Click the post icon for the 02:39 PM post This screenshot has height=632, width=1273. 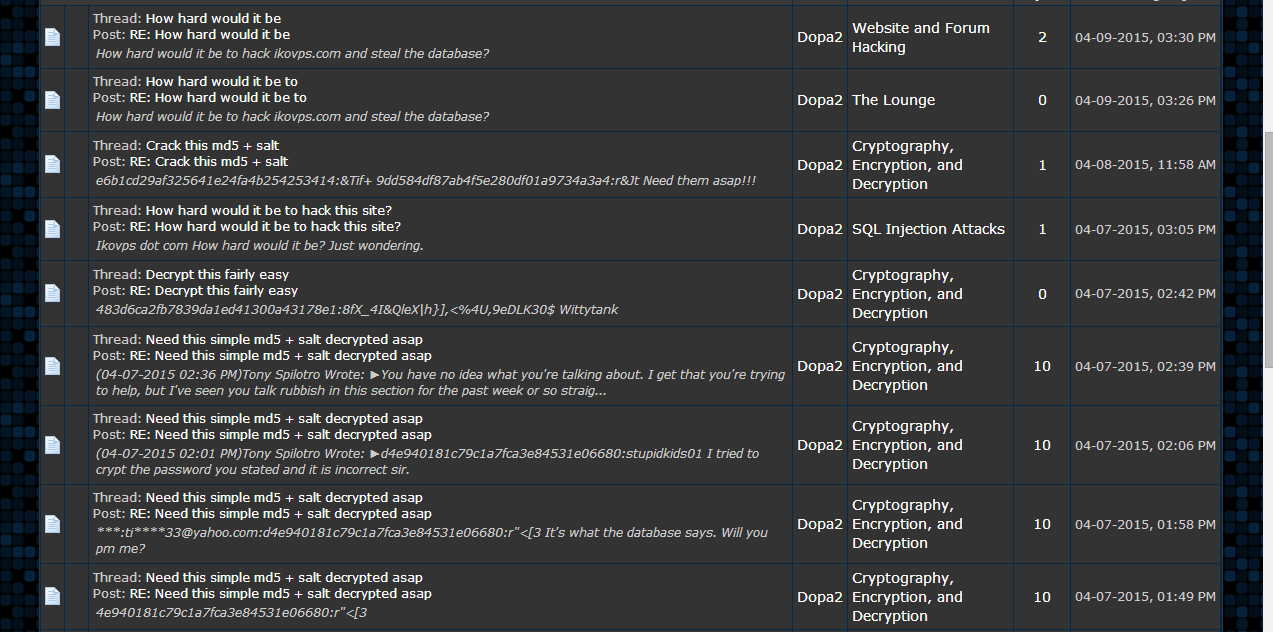pyautogui.click(x=52, y=366)
